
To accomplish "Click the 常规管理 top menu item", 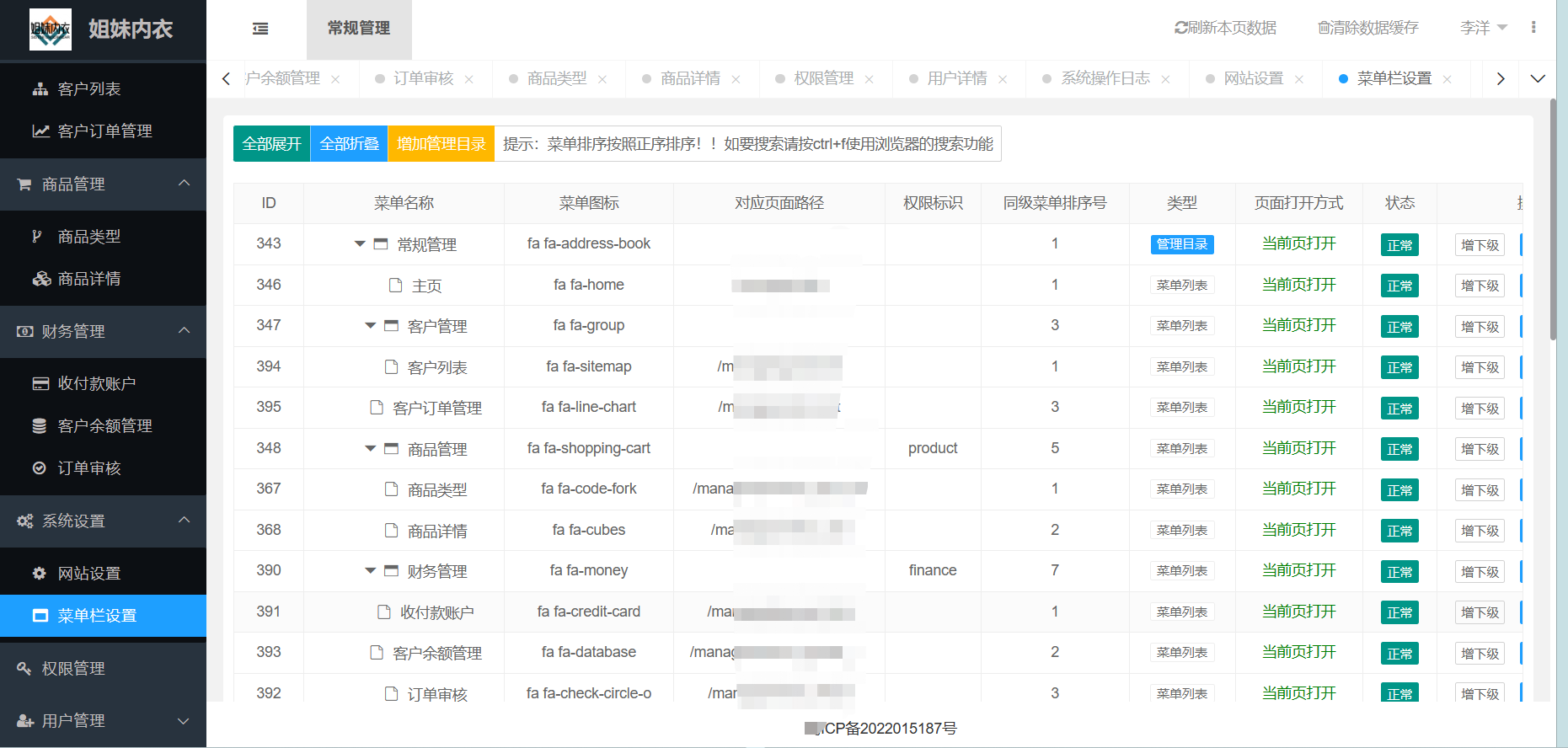I will pos(359,29).
